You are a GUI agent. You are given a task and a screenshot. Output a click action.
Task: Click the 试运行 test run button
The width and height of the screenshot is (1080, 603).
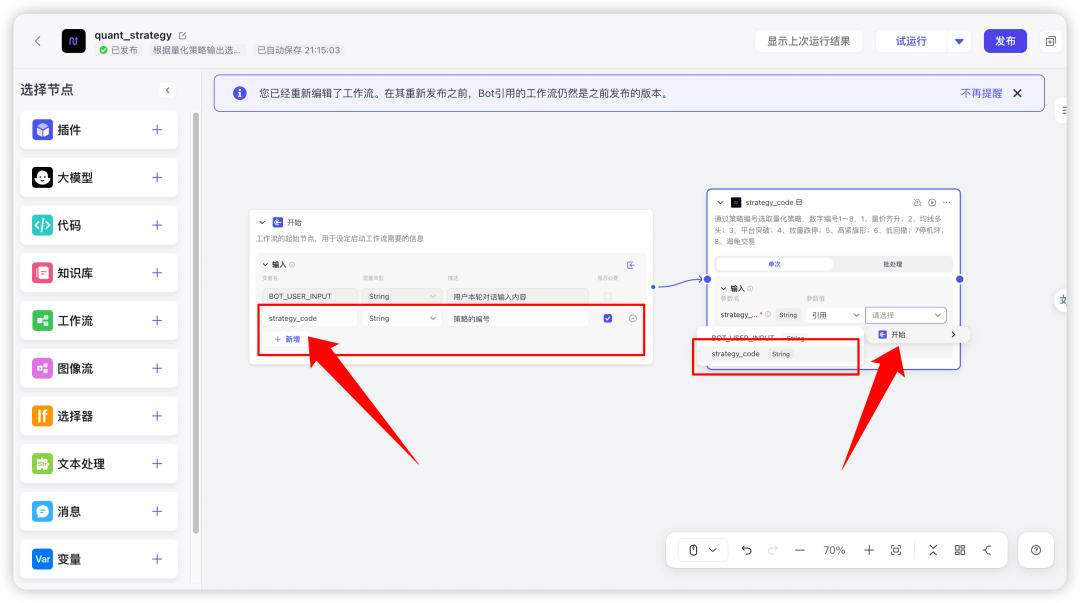[911, 41]
